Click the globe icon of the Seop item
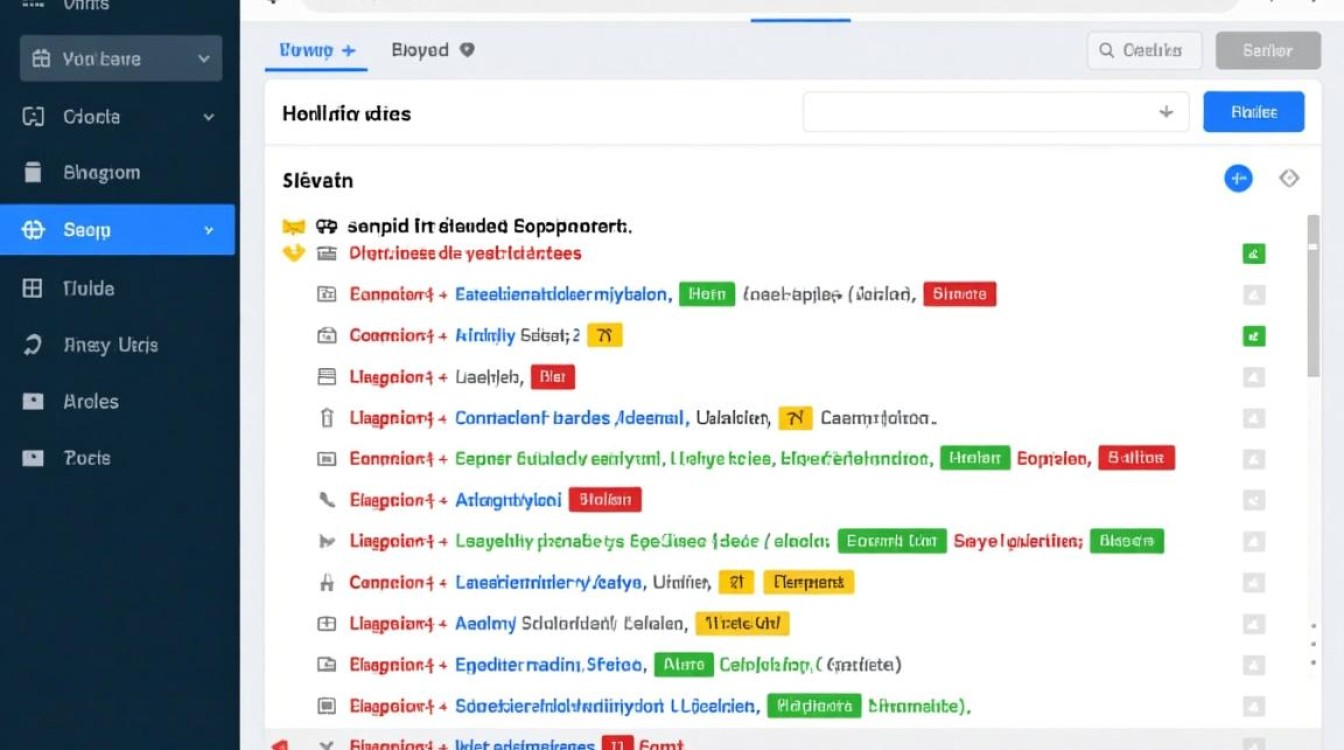1344x750 pixels. [33, 230]
